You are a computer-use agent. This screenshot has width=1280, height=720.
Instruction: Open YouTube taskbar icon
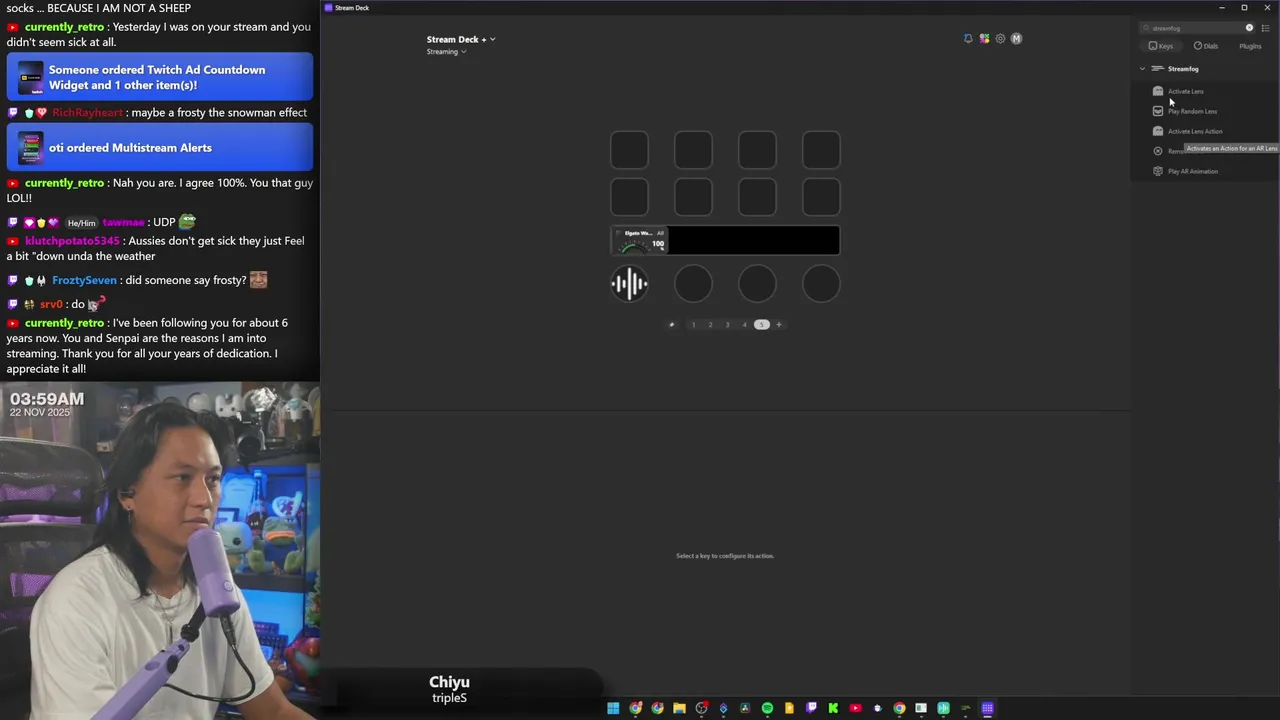[855, 708]
